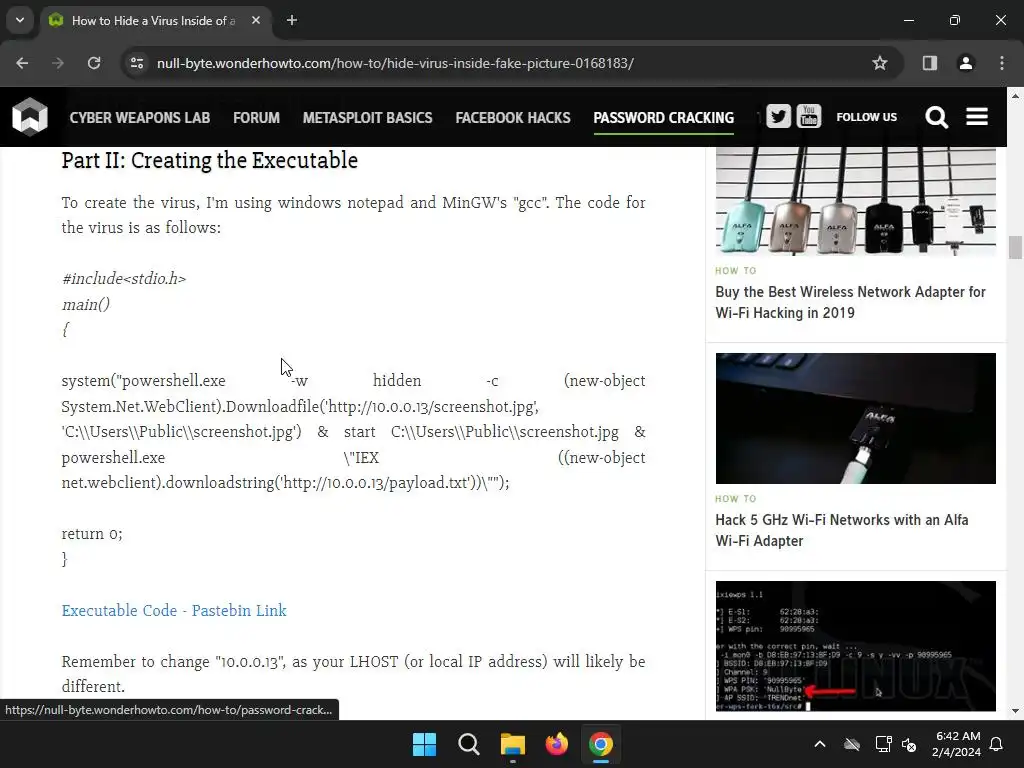Screen dimensions: 1024x768
Task: Open the hamburger menu in site header
Action: click(977, 117)
